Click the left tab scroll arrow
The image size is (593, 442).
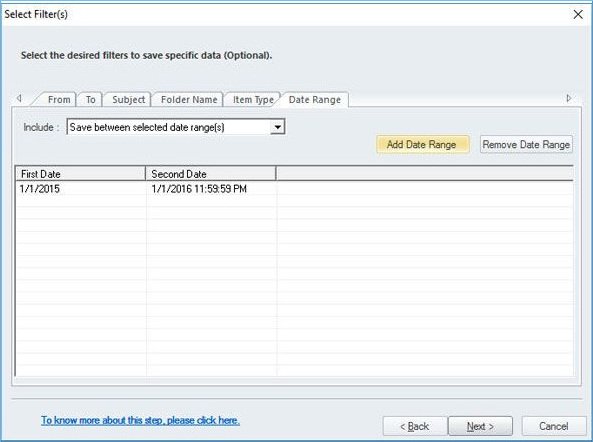[x=19, y=98]
